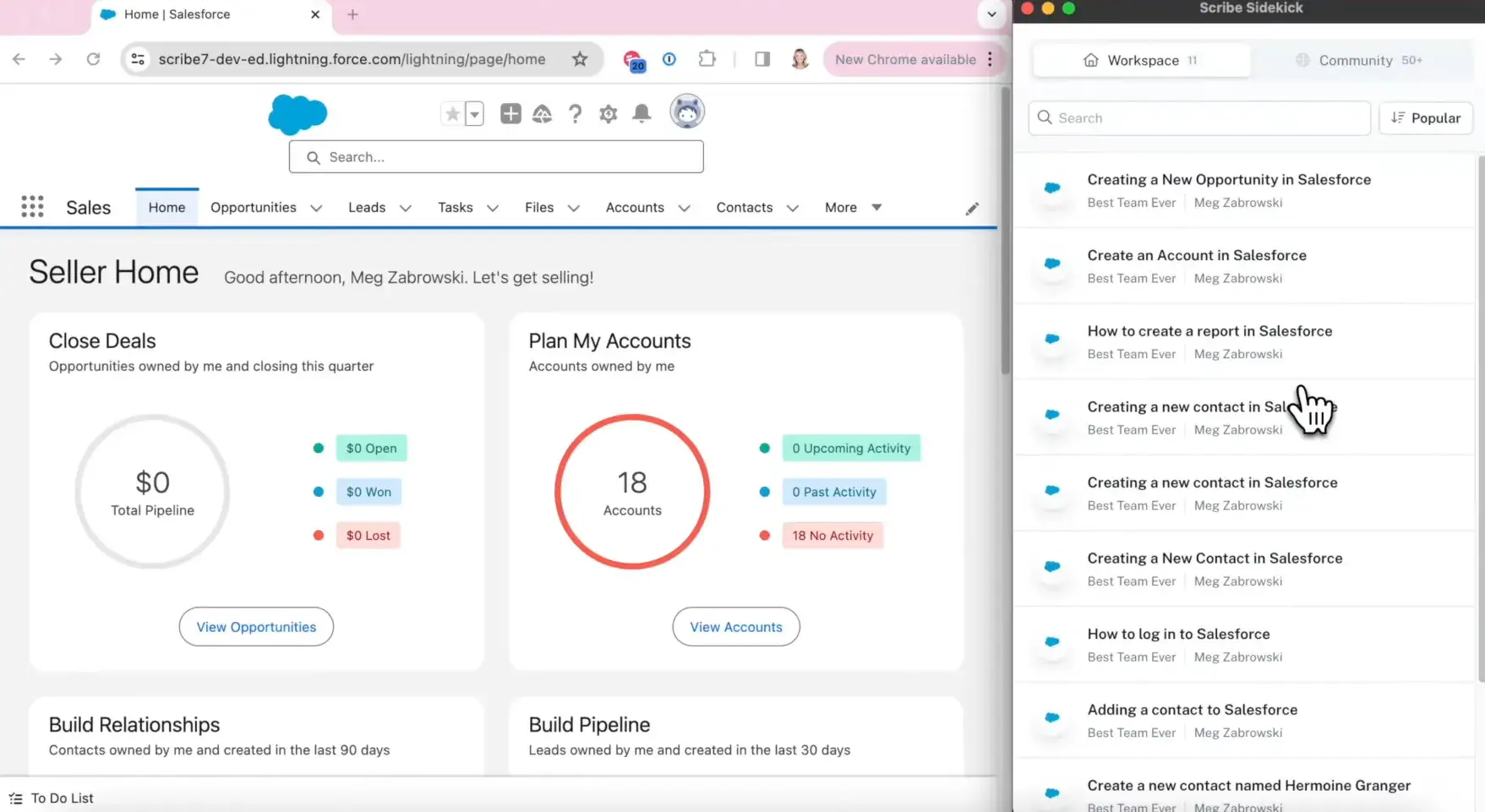Open Salesforce Help question mark icon
The height and width of the screenshot is (812, 1485).
[576, 112]
